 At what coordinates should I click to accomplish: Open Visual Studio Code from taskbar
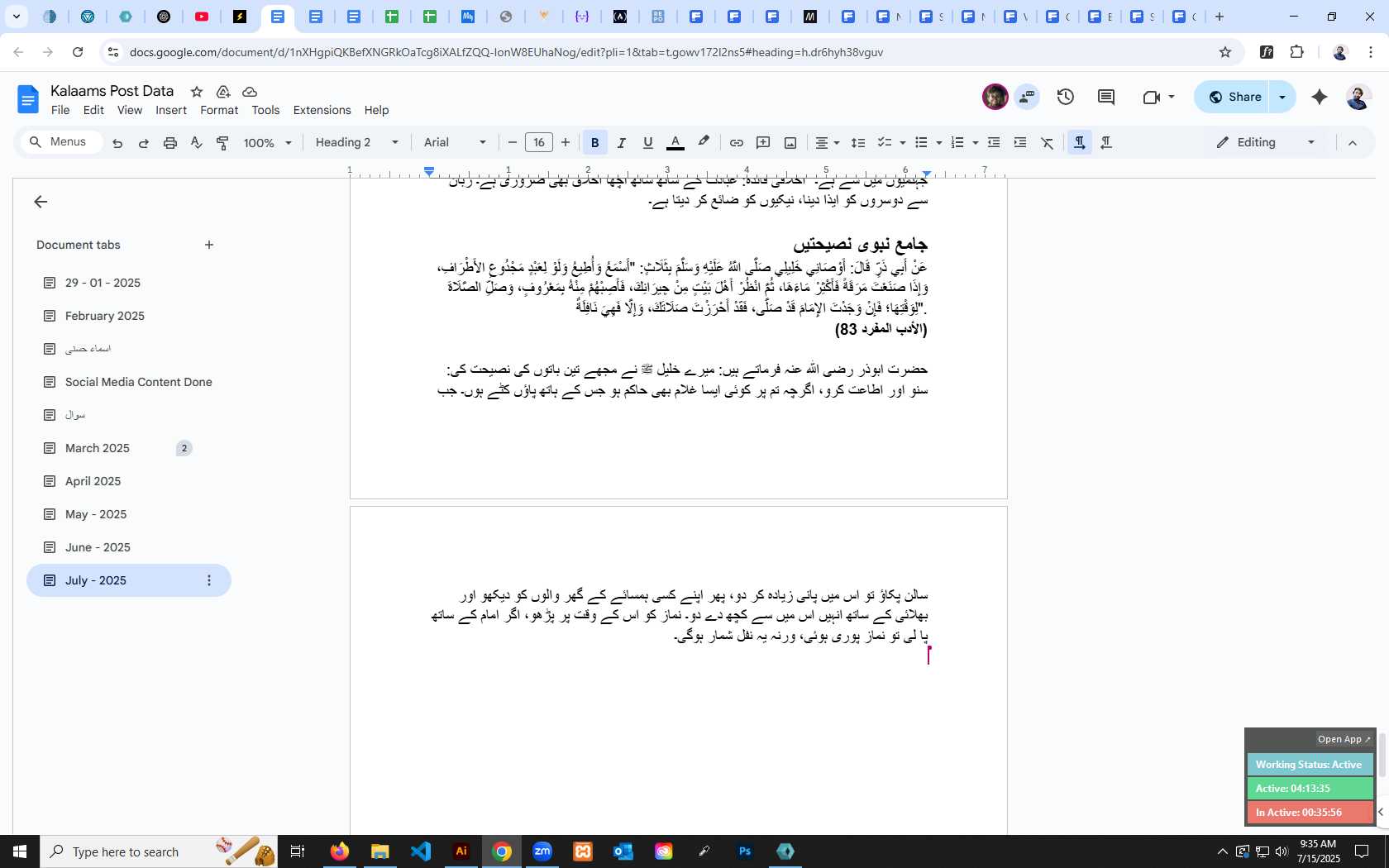coord(421,851)
